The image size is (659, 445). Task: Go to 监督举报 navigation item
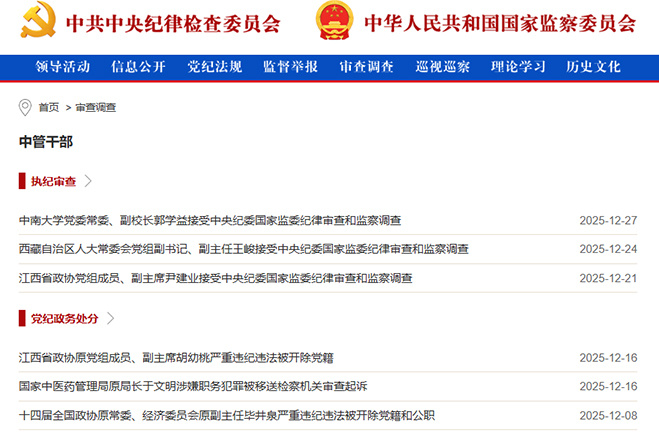(290, 67)
